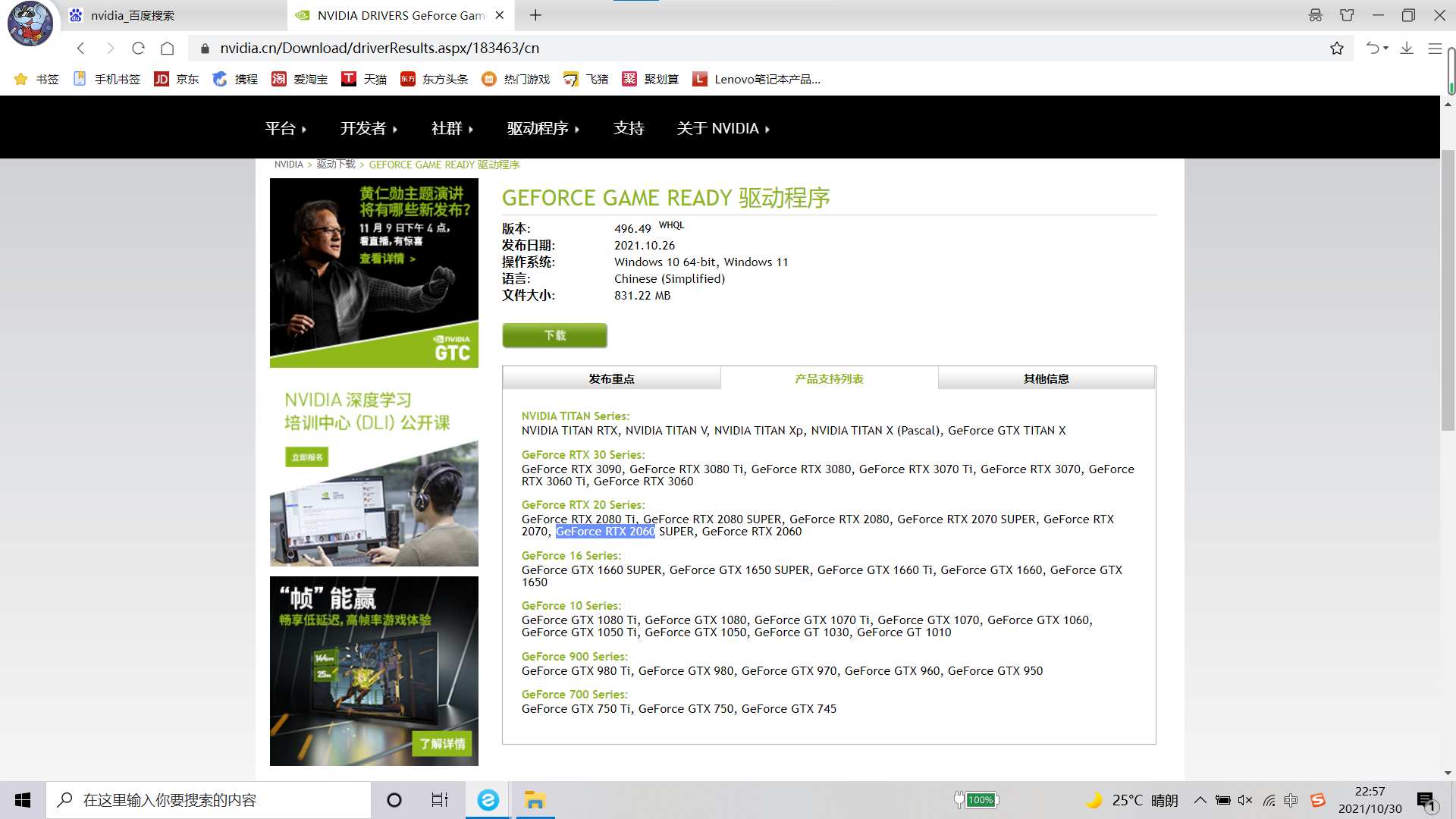1456x819 pixels.
Task: Expand the 驱动程序 navigation menu
Action: point(544,128)
